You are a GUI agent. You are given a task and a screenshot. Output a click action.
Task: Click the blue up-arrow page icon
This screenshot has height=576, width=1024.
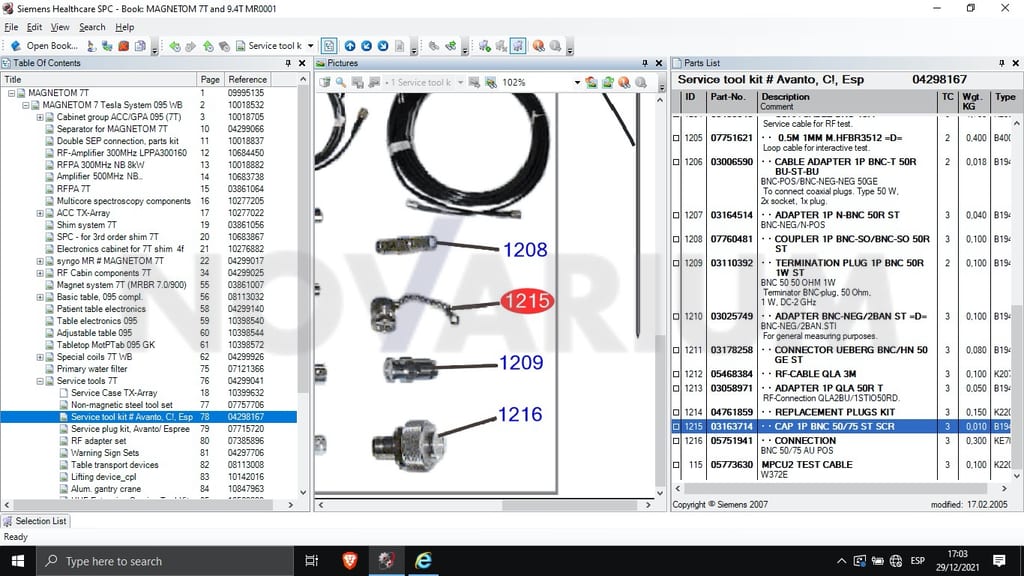tap(350, 46)
